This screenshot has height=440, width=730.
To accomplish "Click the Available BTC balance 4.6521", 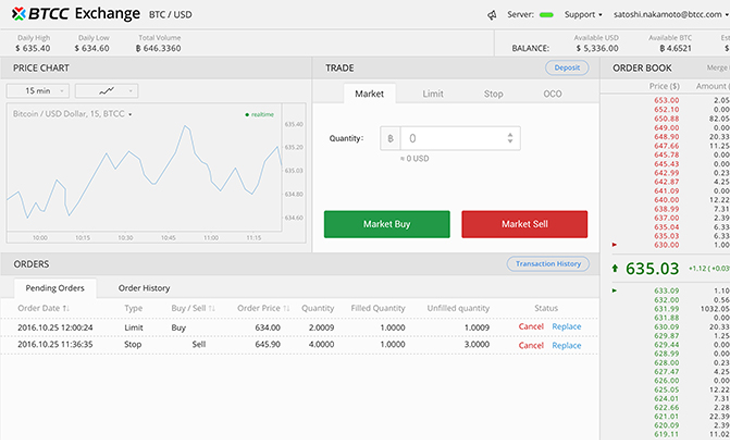I will (676, 48).
